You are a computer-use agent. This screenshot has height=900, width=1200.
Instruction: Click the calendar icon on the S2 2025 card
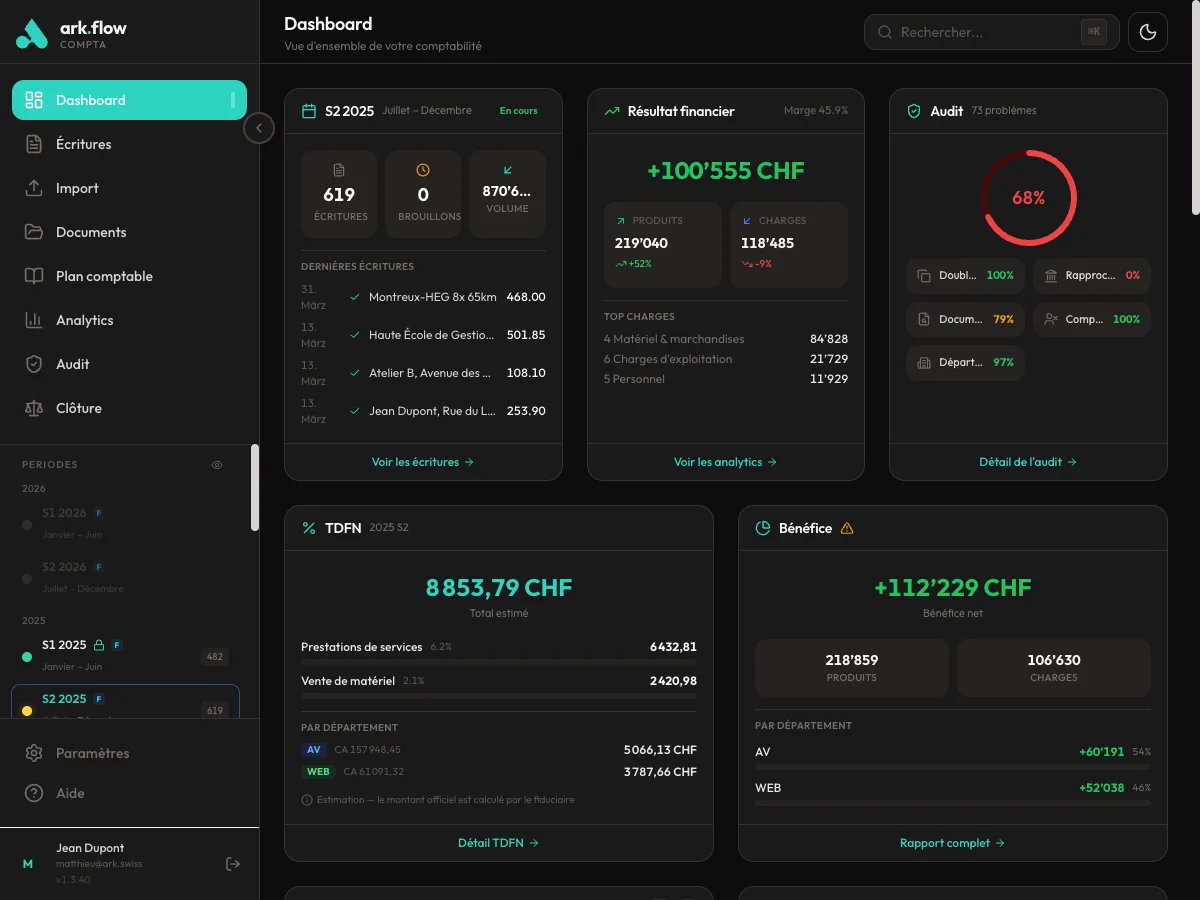(307, 110)
